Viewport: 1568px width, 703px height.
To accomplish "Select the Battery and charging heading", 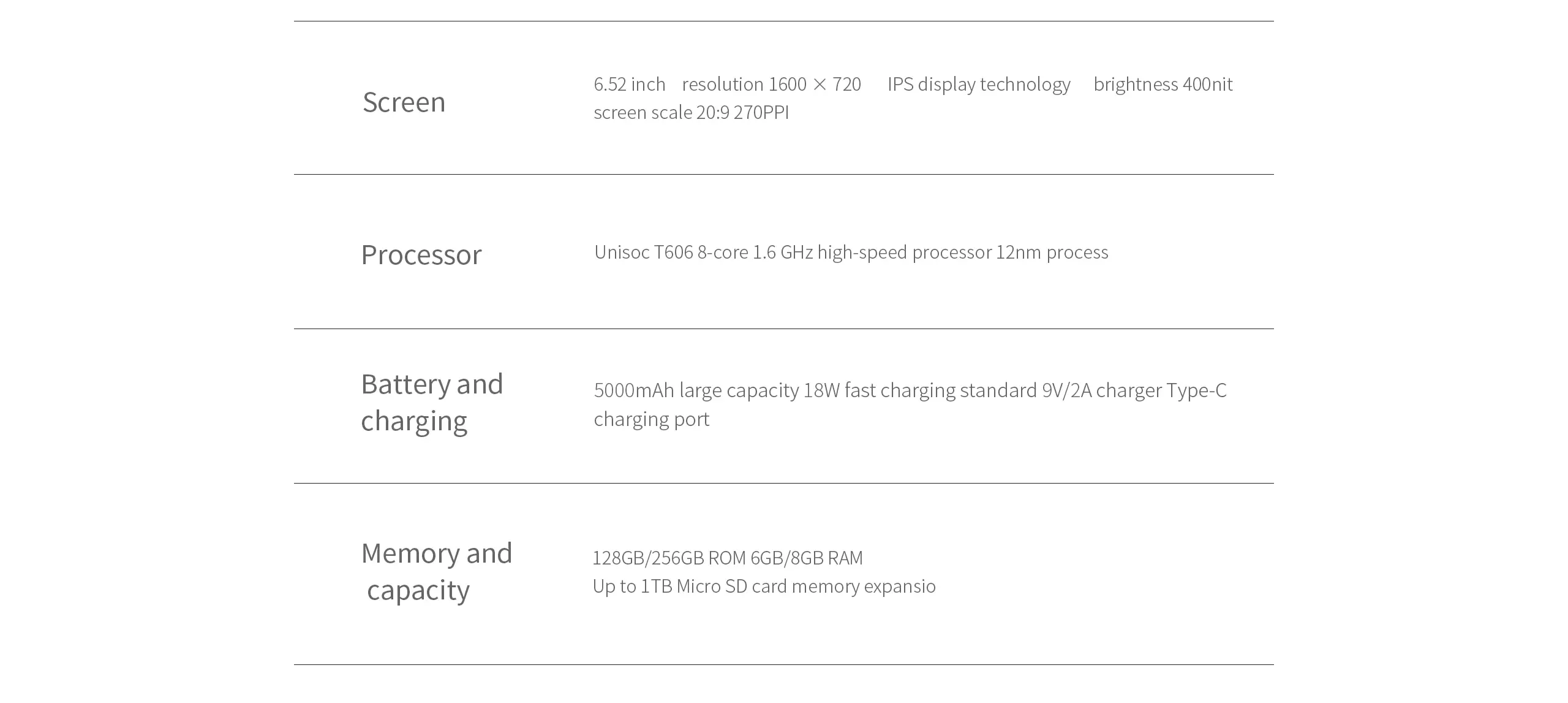I will click(432, 402).
